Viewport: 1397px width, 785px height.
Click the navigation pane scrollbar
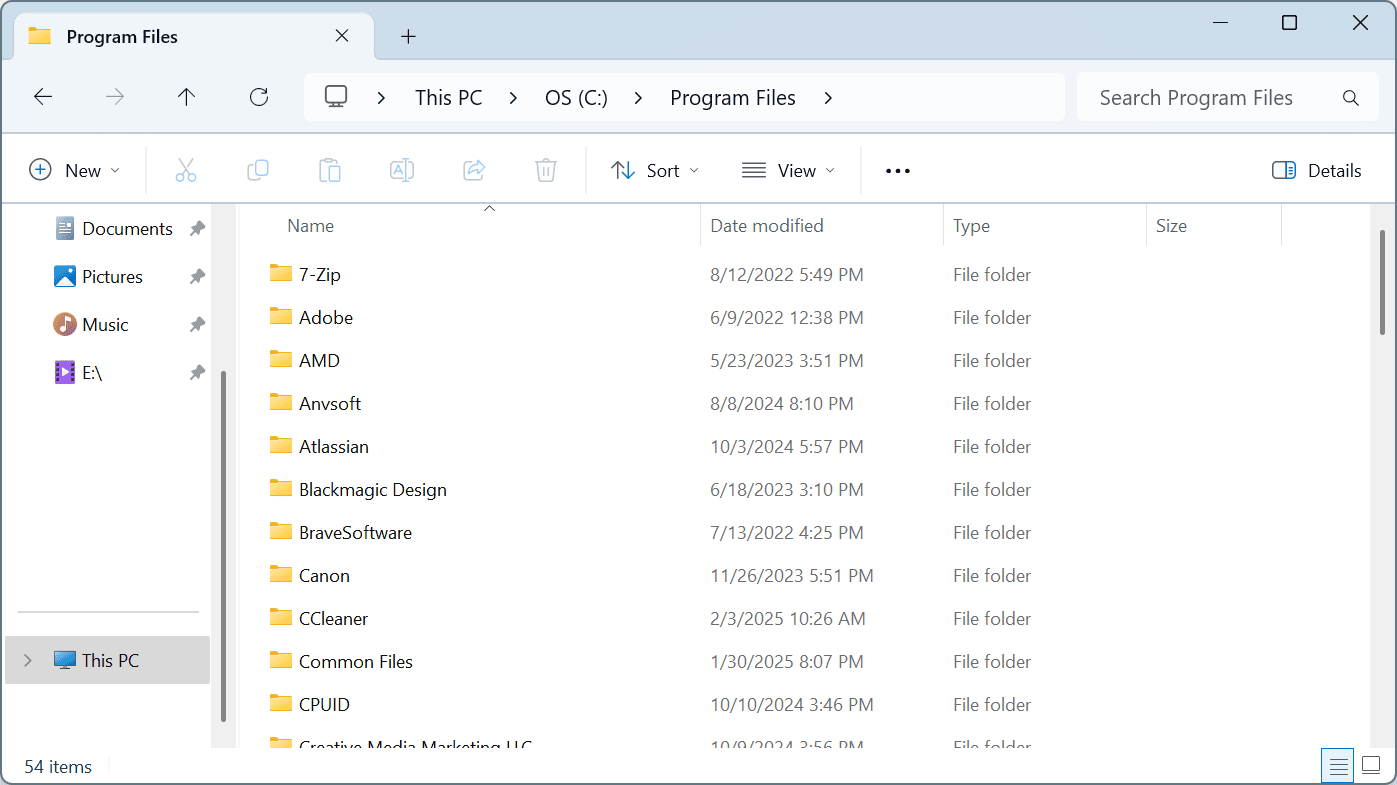(224, 545)
